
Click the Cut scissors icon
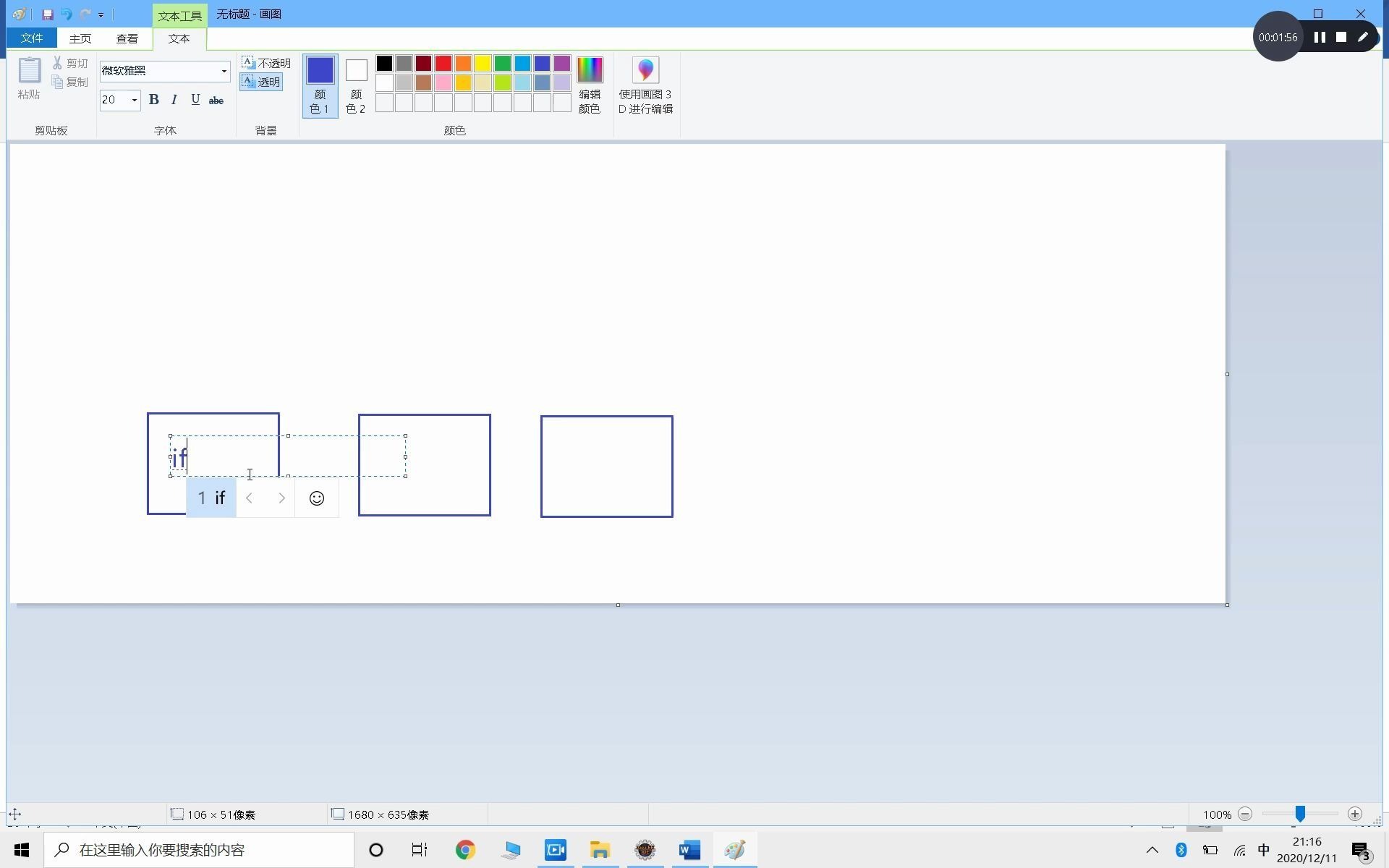57,63
